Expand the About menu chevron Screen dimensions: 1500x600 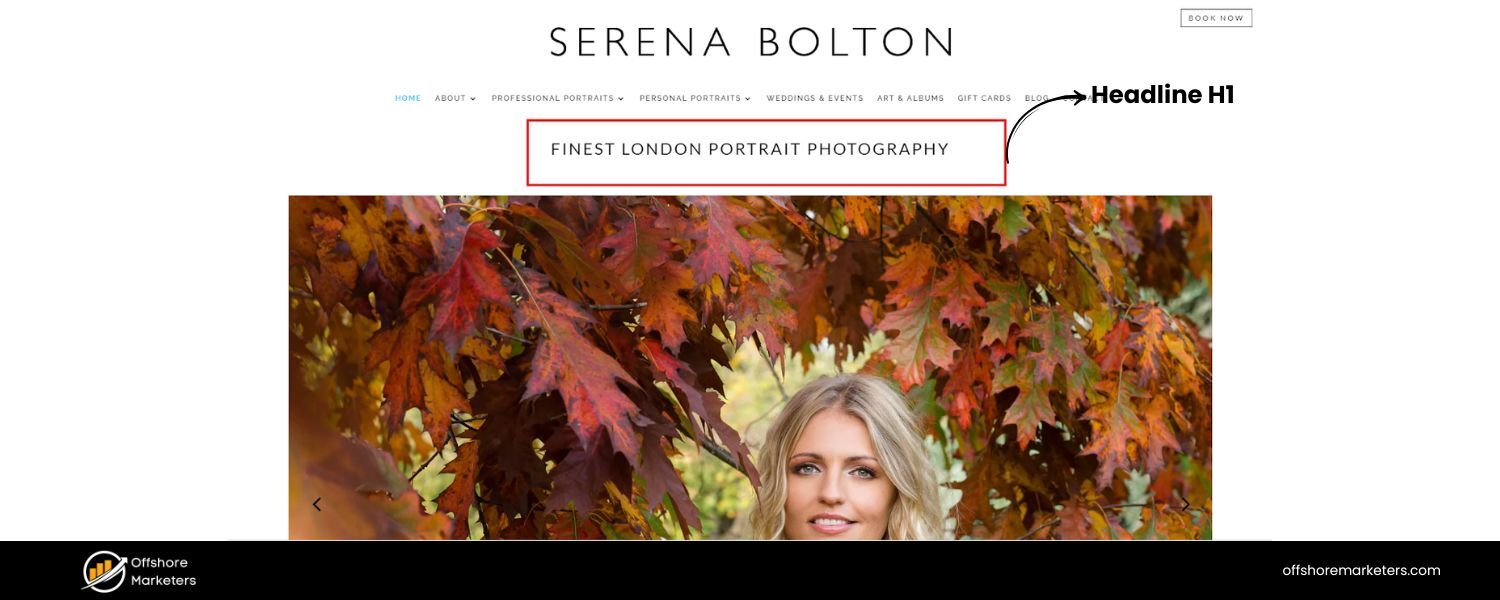click(x=473, y=99)
